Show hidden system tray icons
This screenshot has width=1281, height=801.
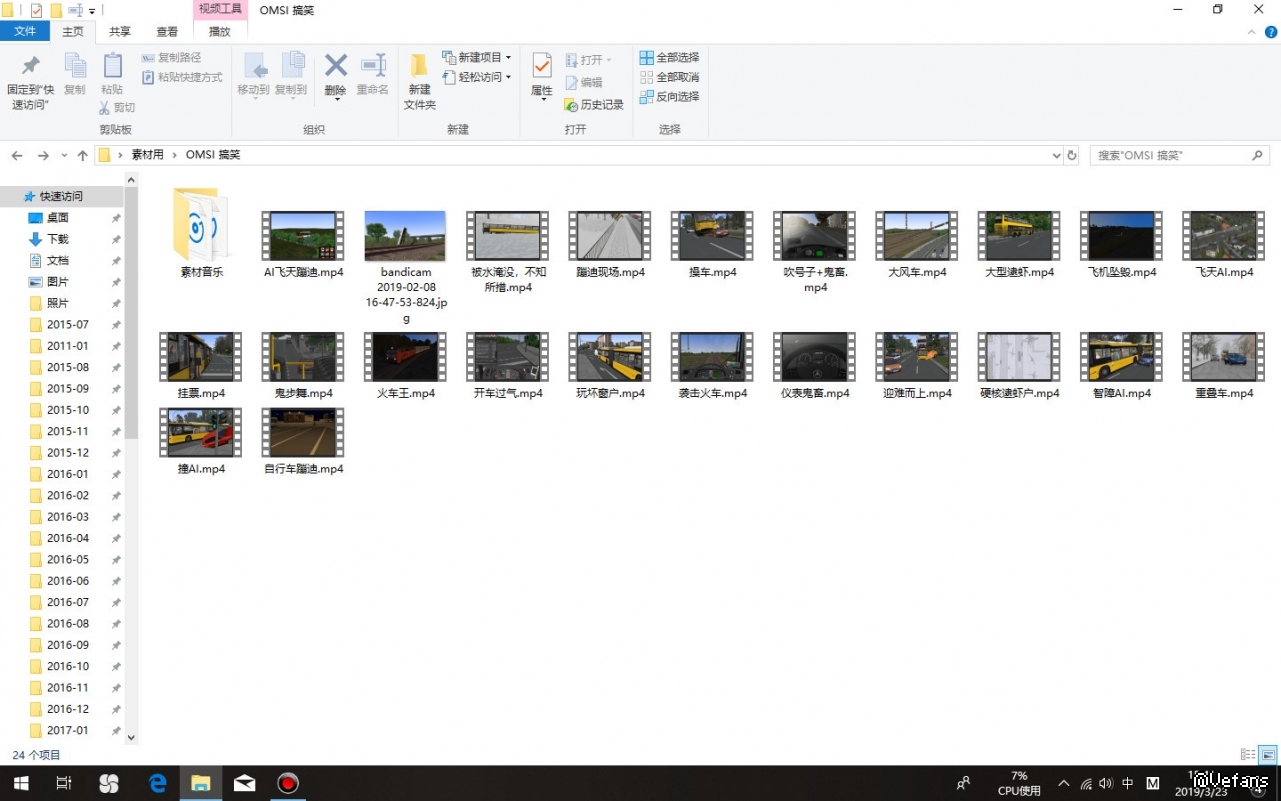pos(1063,784)
